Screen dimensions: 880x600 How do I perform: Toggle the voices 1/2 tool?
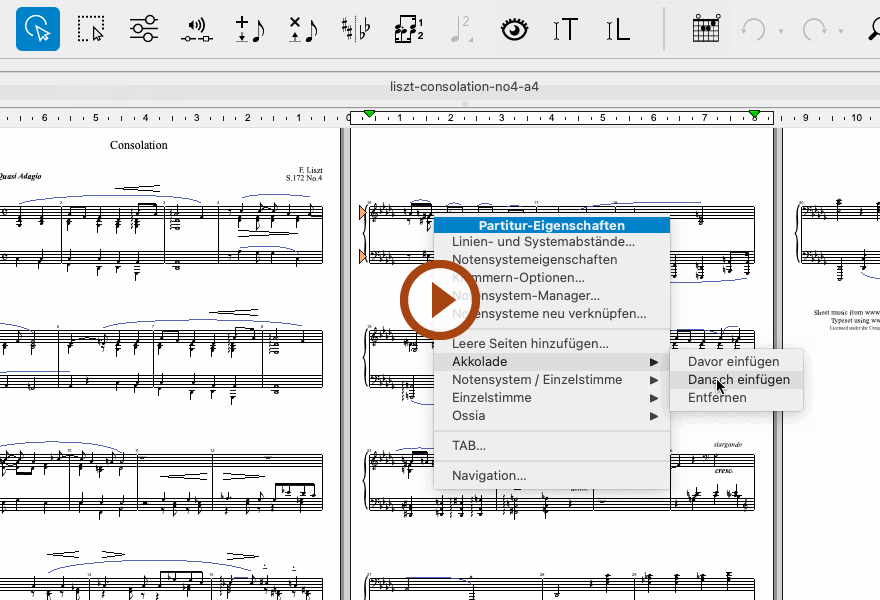tap(408, 29)
